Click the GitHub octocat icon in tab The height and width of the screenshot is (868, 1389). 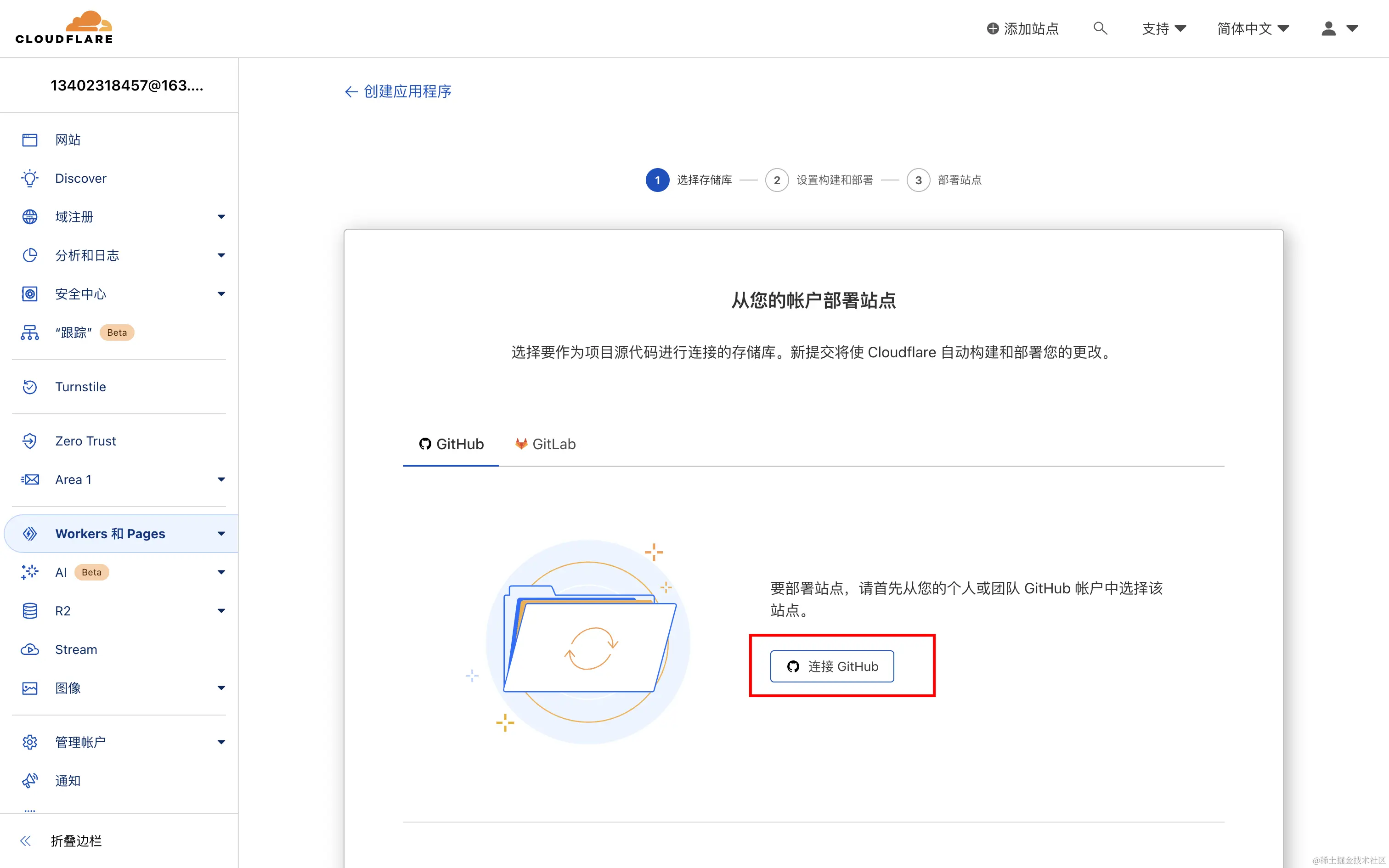click(x=425, y=444)
